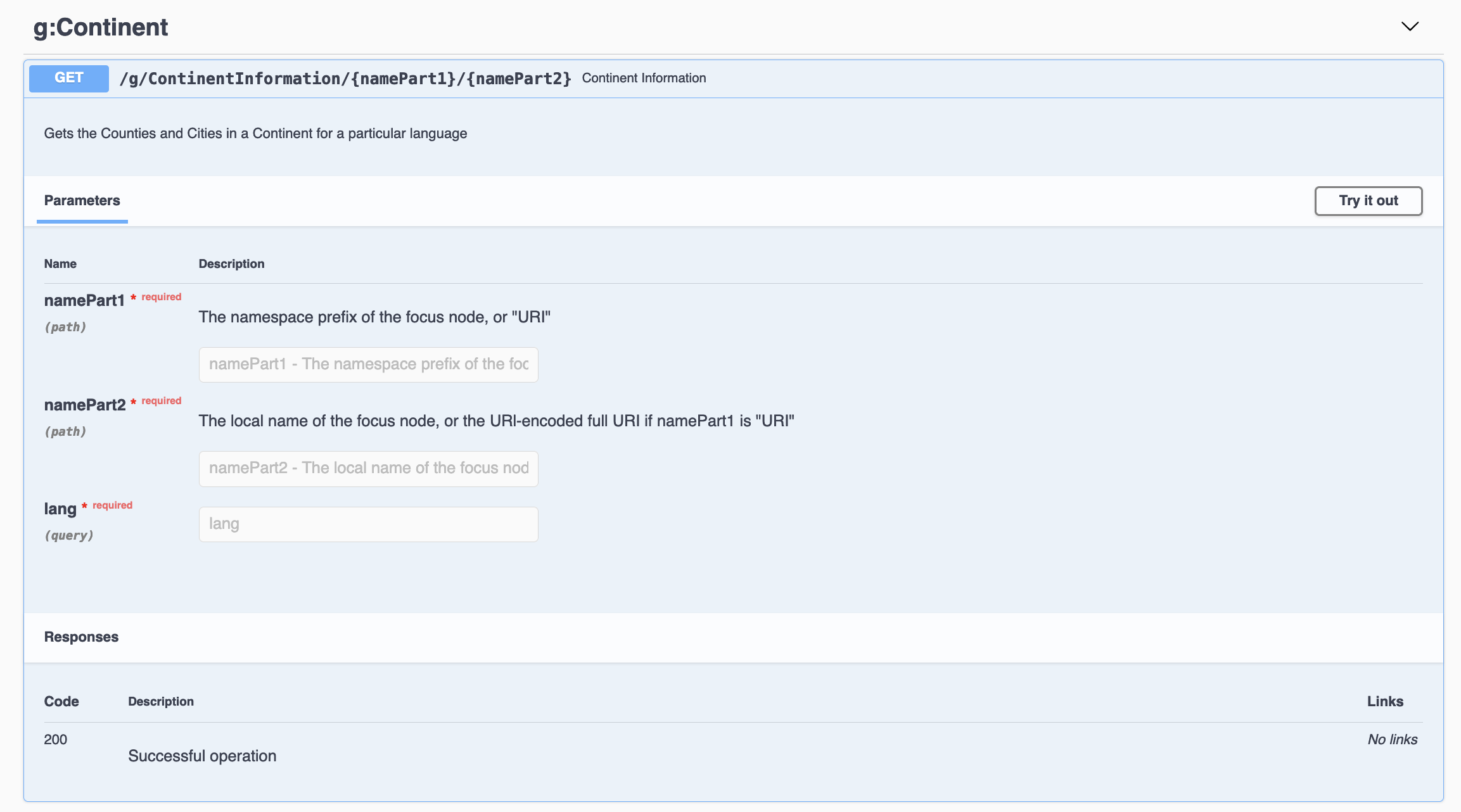Switch to the Parameters tab

(x=82, y=201)
